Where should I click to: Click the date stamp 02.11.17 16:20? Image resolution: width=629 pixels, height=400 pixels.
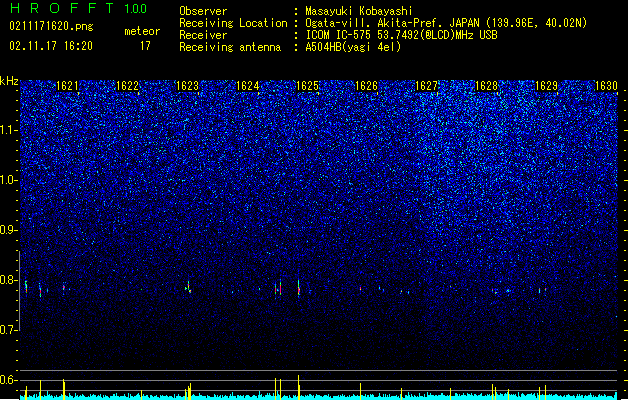coord(51,46)
